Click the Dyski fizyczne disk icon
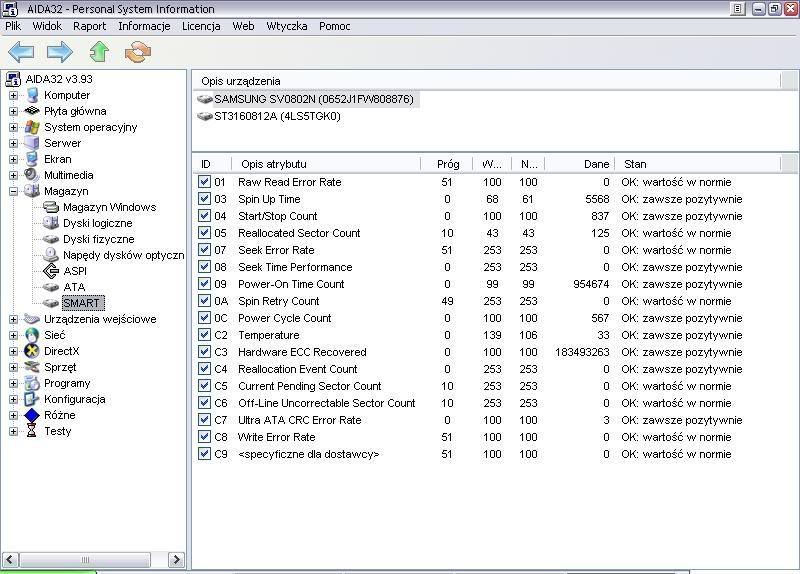Screen dimensions: 800x574 point(51,239)
